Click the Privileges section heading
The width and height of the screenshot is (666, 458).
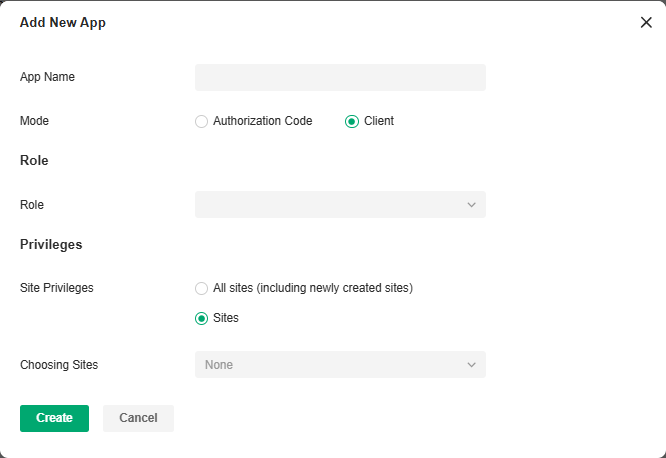click(x=51, y=244)
